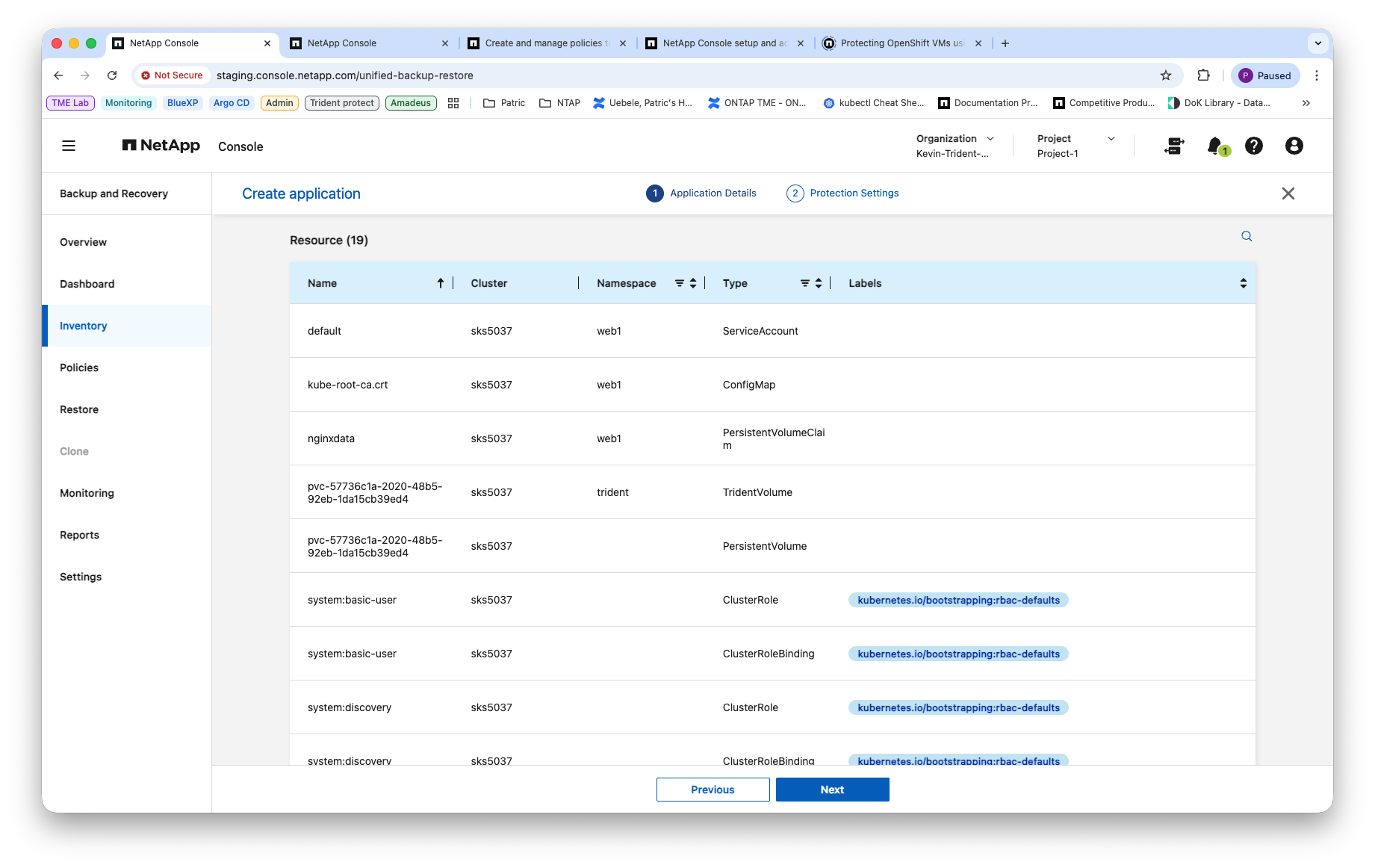
Task: Click the Not Secure site info chip
Action: [172, 75]
